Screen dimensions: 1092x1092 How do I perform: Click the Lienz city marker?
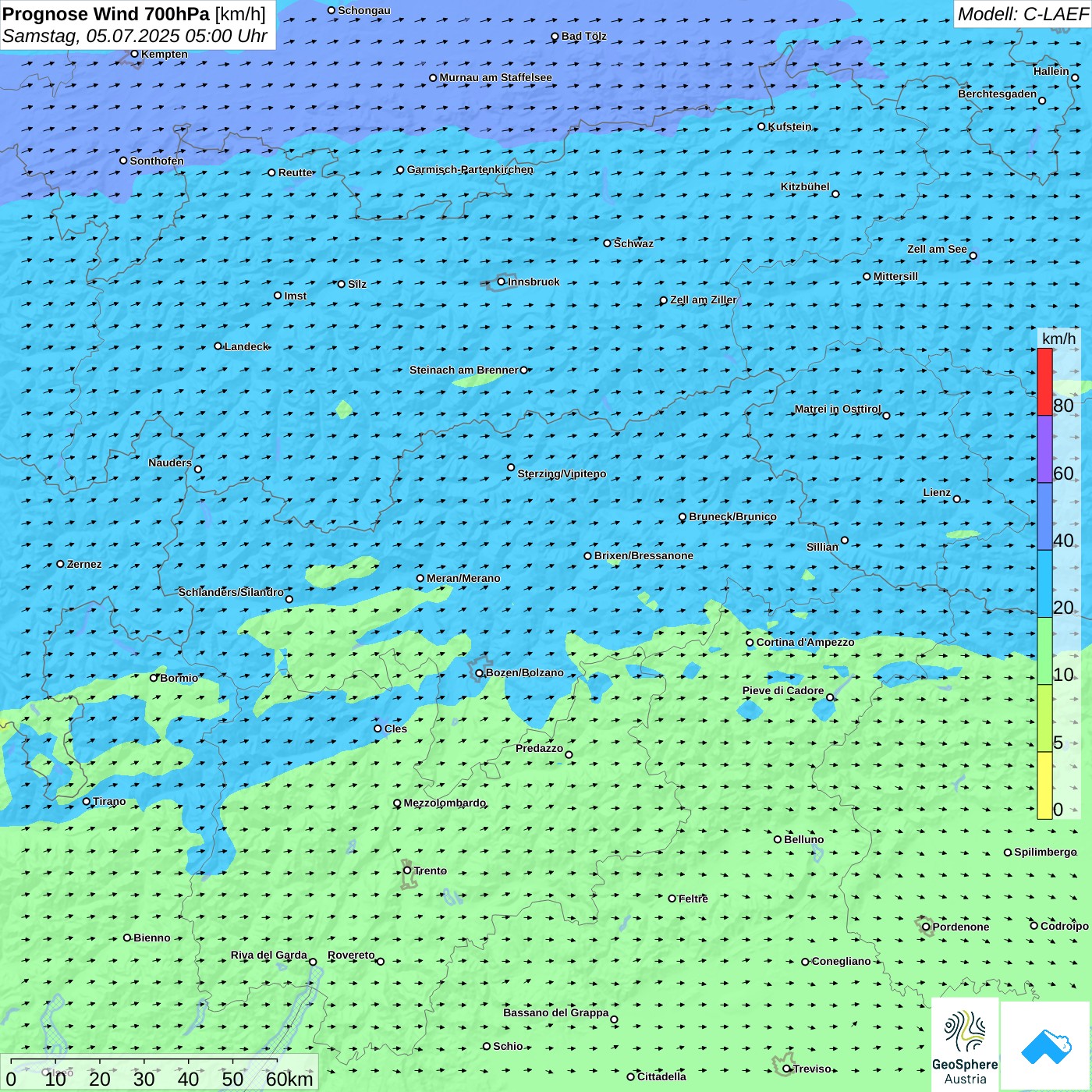pyautogui.click(x=957, y=499)
